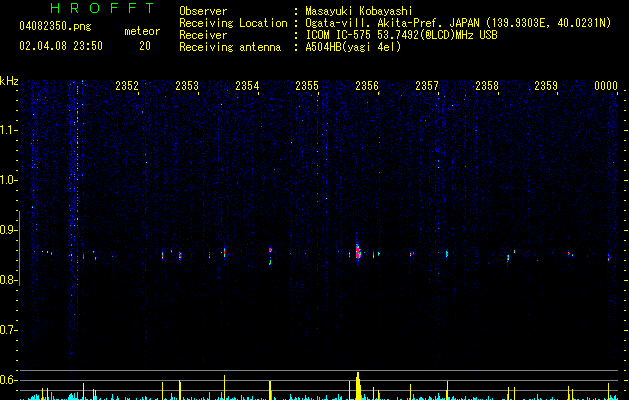Click the 2359 time marker
The width and height of the screenshot is (629, 400).
click(546, 86)
